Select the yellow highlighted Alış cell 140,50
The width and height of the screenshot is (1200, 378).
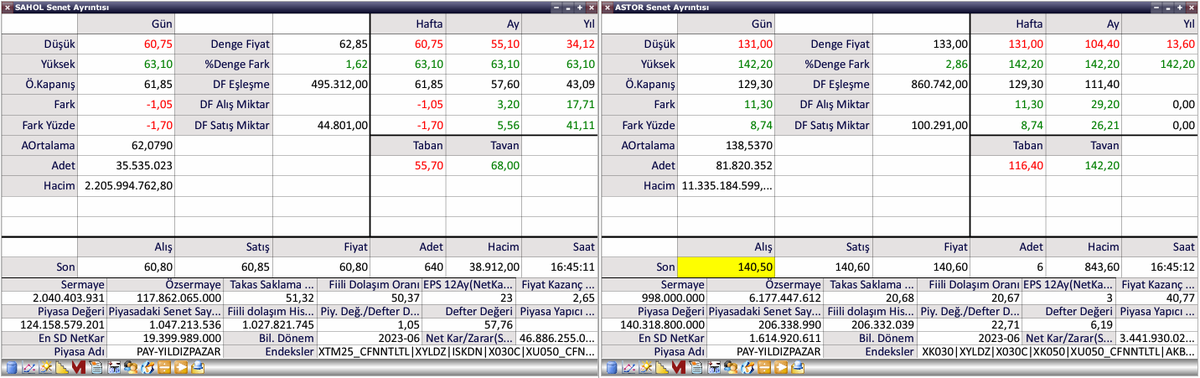coord(727,267)
